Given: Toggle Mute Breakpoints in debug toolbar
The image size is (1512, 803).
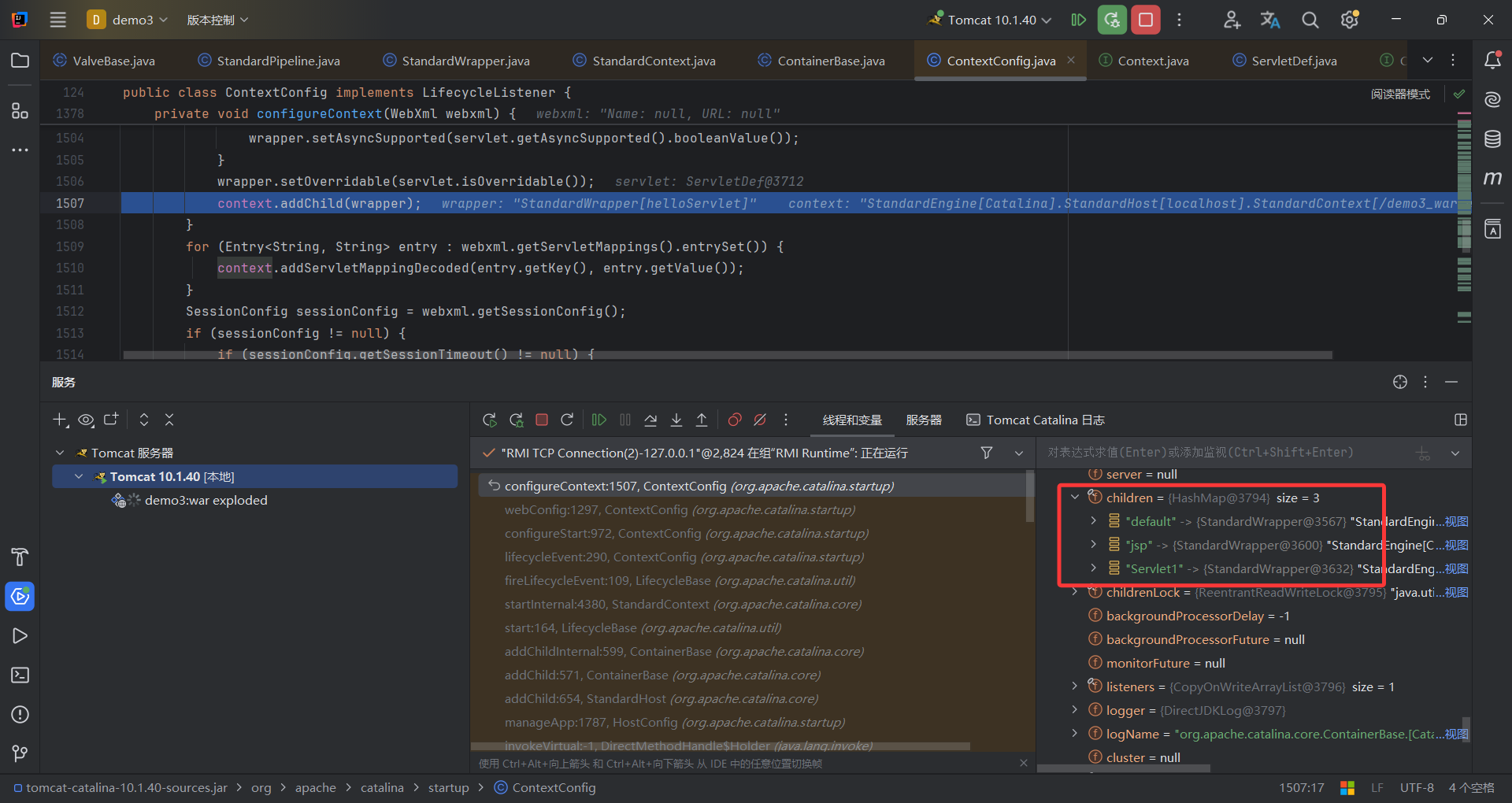Looking at the screenshot, I should [760, 420].
